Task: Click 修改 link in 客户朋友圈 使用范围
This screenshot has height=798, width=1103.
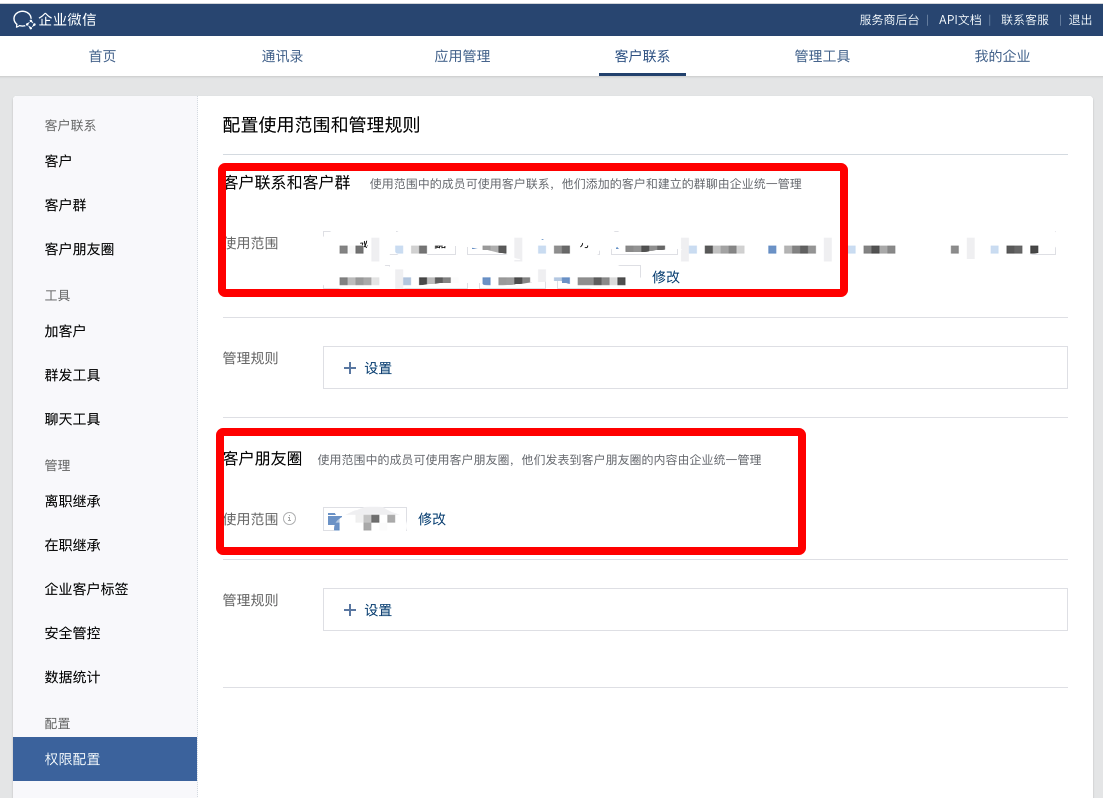Action: (432, 519)
